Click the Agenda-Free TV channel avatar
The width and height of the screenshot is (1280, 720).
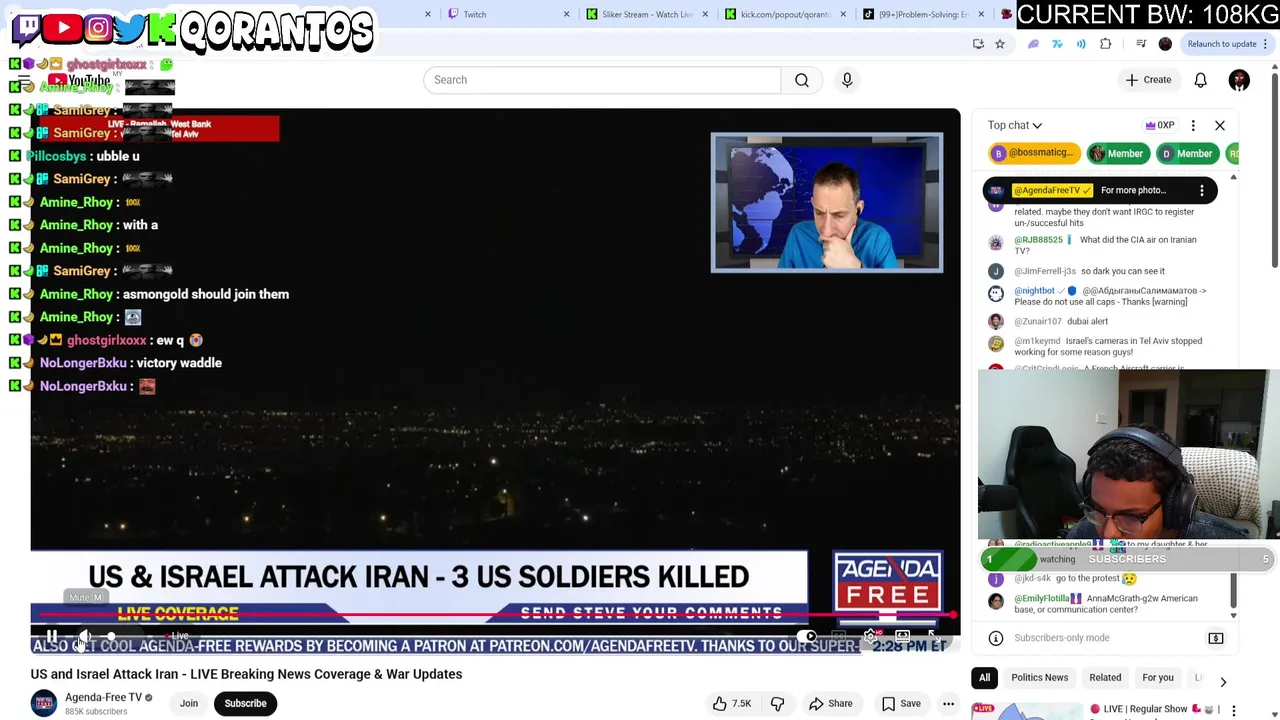pos(44,703)
